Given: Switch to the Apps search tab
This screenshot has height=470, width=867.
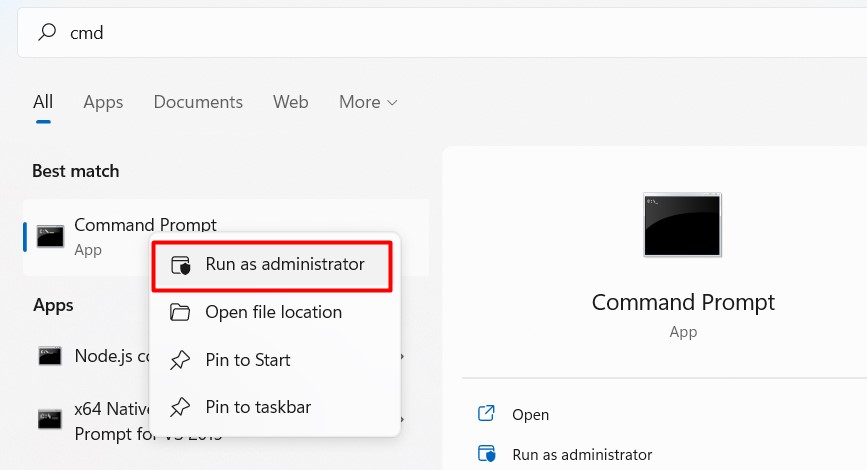Looking at the screenshot, I should [x=103, y=102].
